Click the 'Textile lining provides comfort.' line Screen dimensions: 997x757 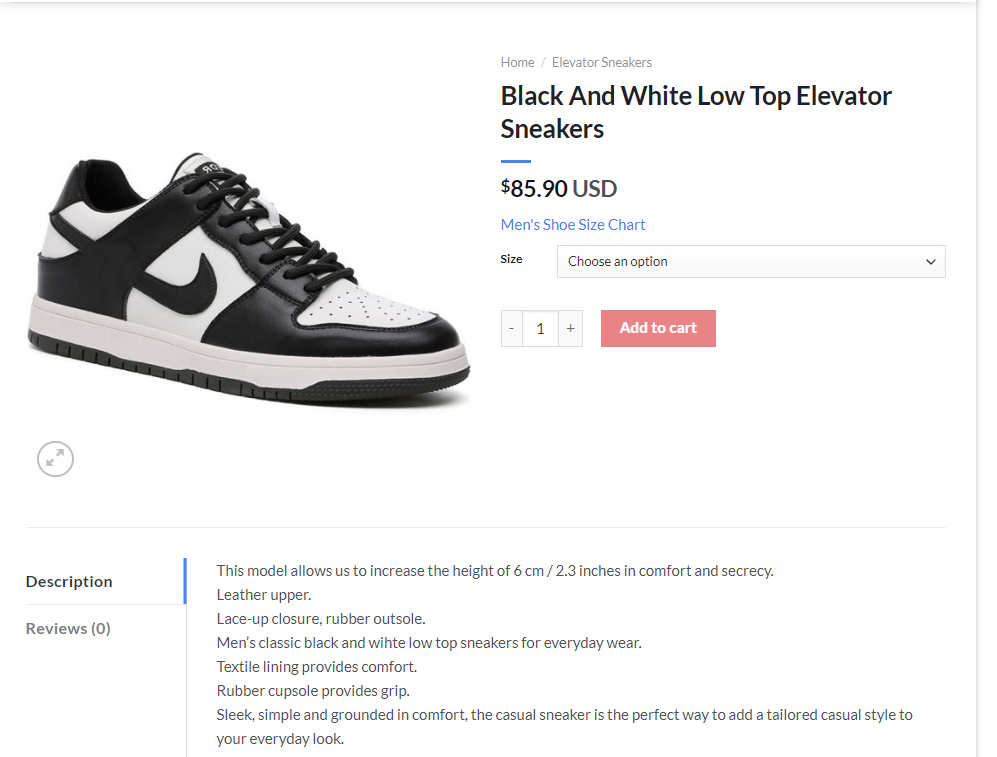[316, 666]
